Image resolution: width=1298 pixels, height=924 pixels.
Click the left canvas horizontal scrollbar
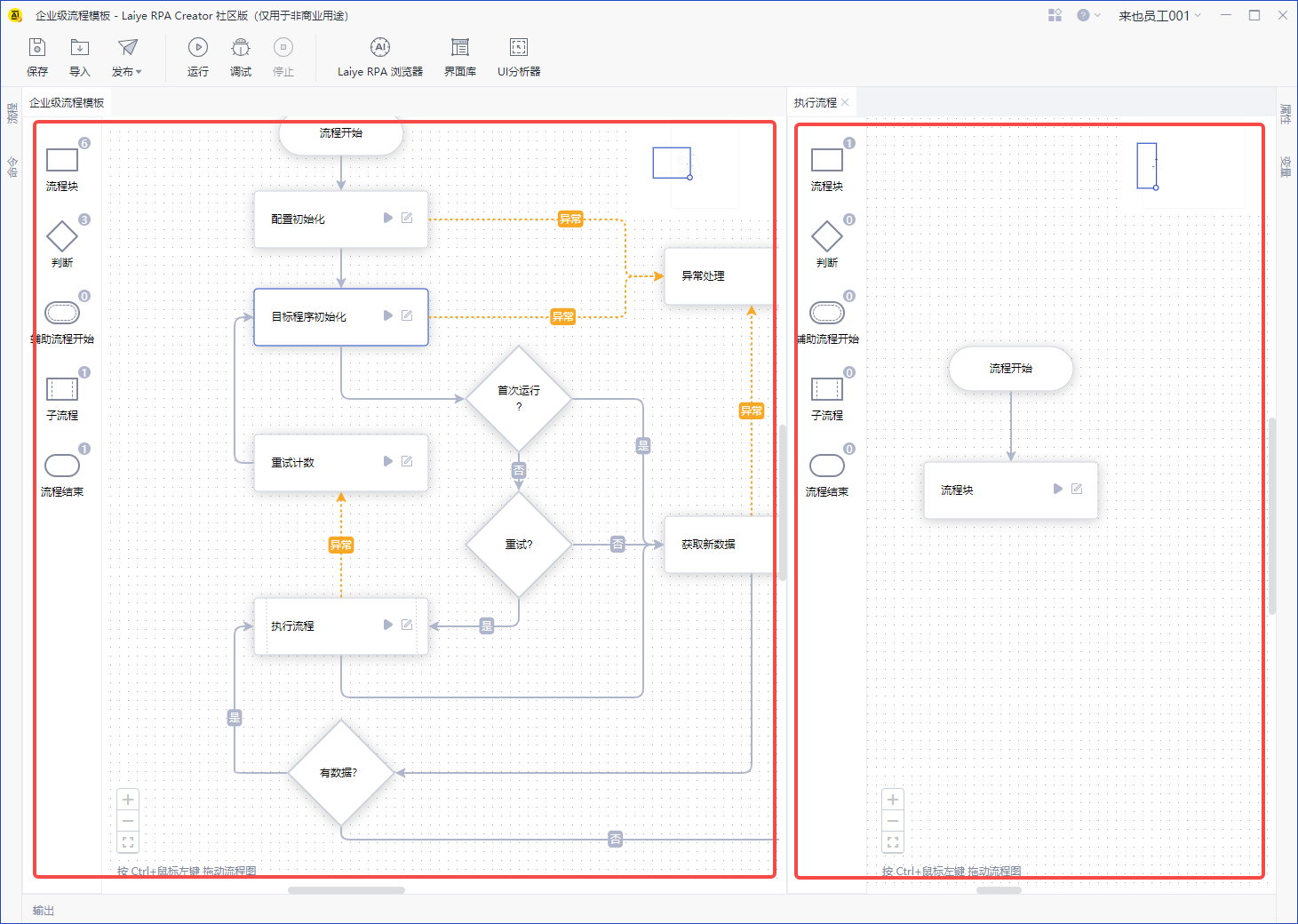point(346,889)
